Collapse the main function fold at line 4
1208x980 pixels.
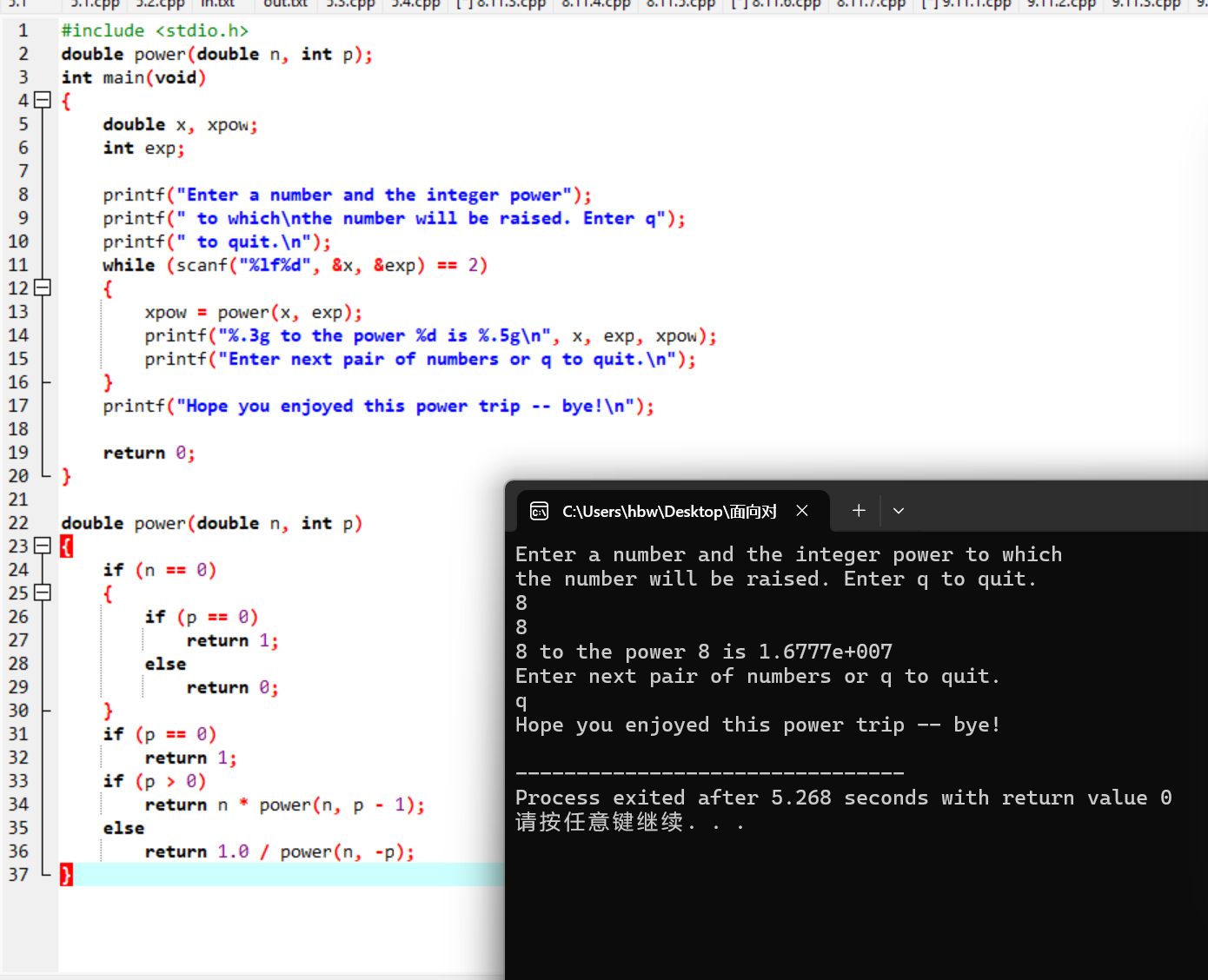(x=42, y=101)
